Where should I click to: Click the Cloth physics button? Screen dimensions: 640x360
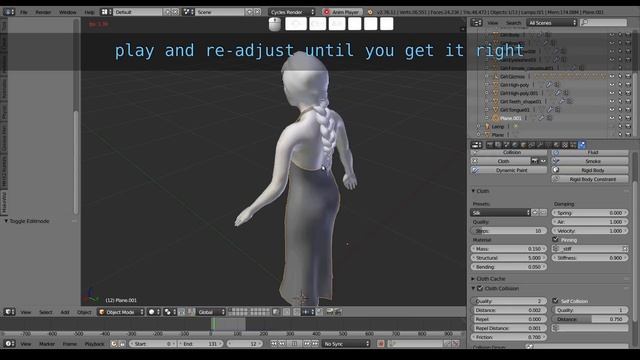[500, 161]
